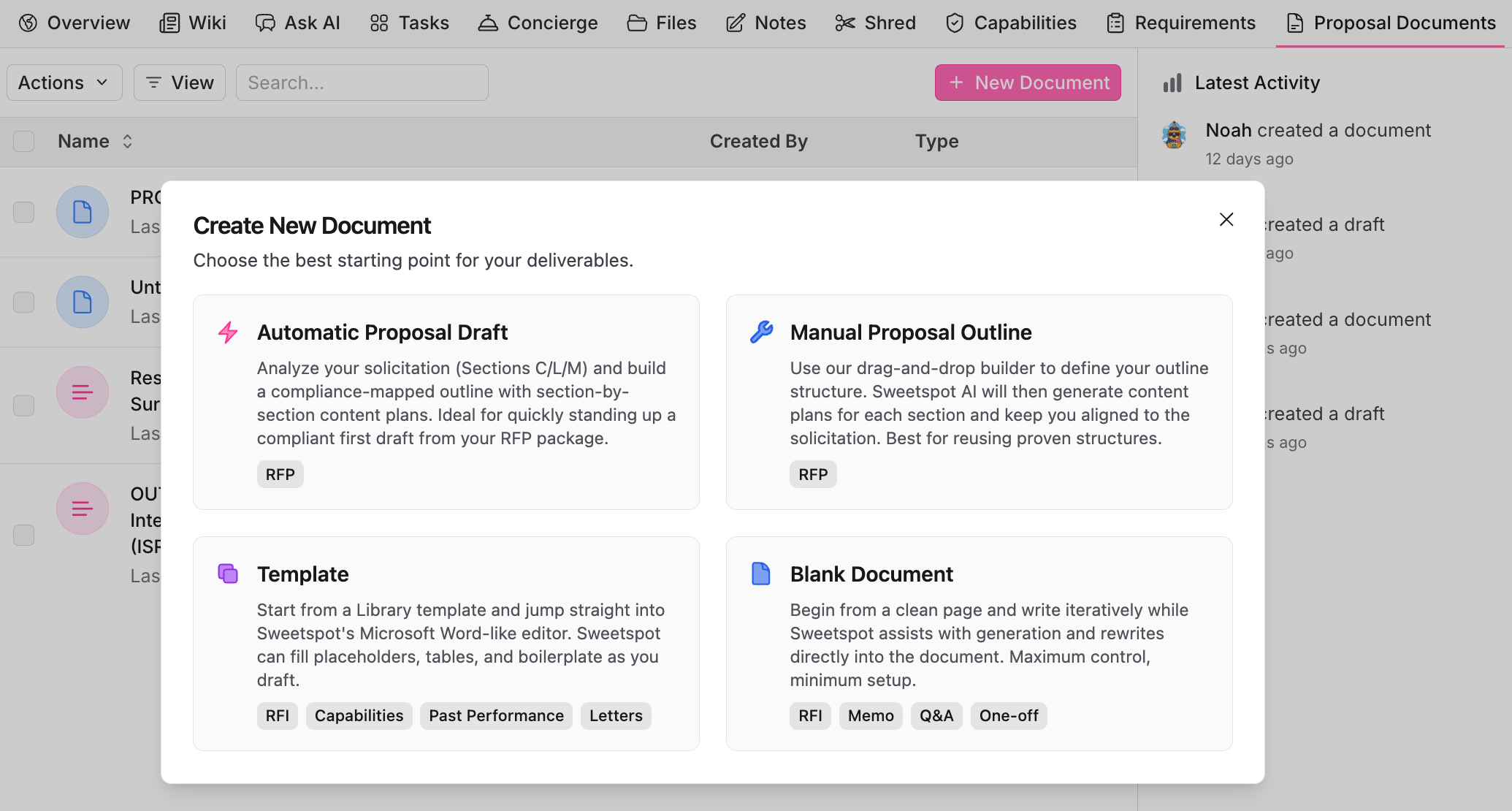Toggle the select-all checkbox beside Name
The width and height of the screenshot is (1512, 811).
coord(24,141)
